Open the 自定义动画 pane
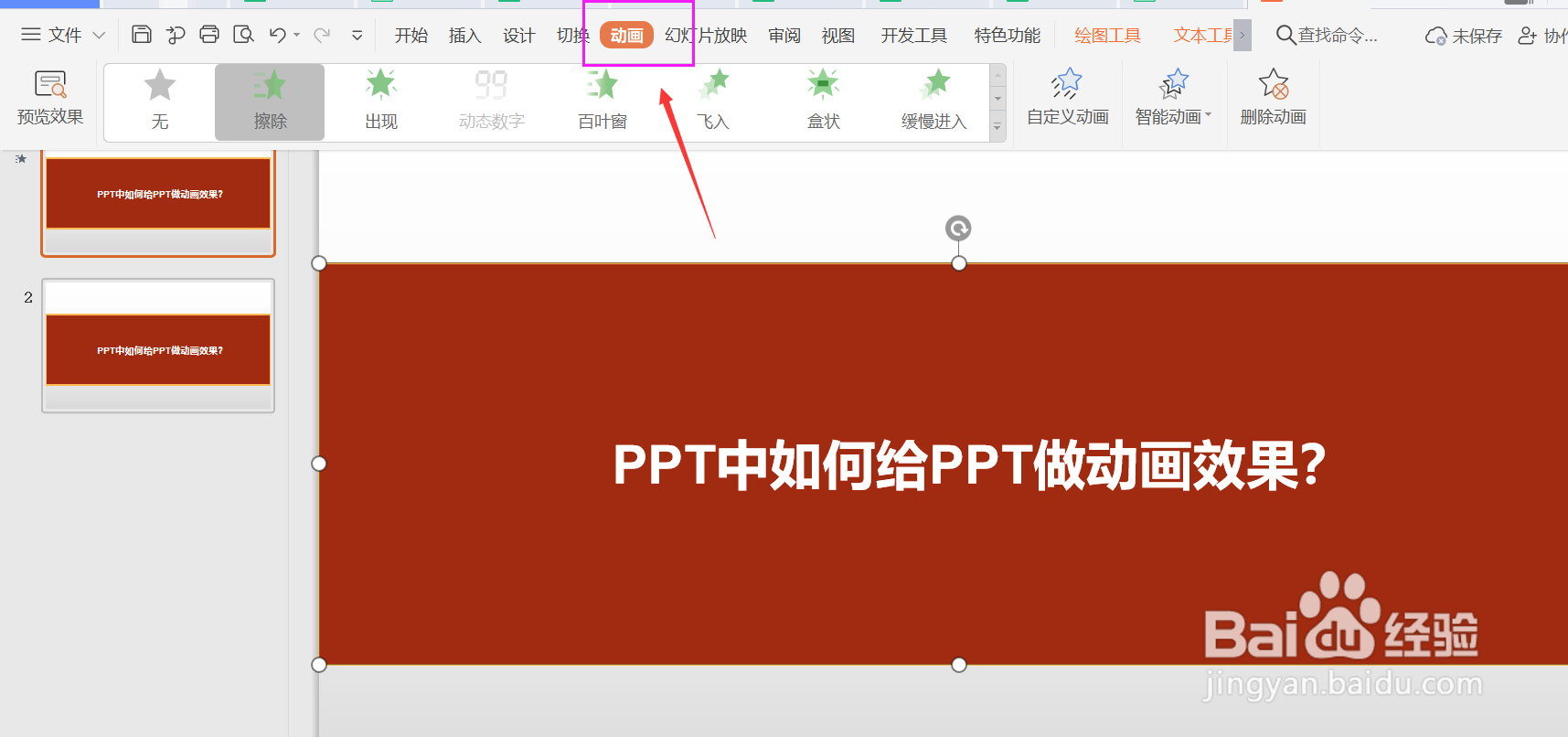 [1068, 98]
